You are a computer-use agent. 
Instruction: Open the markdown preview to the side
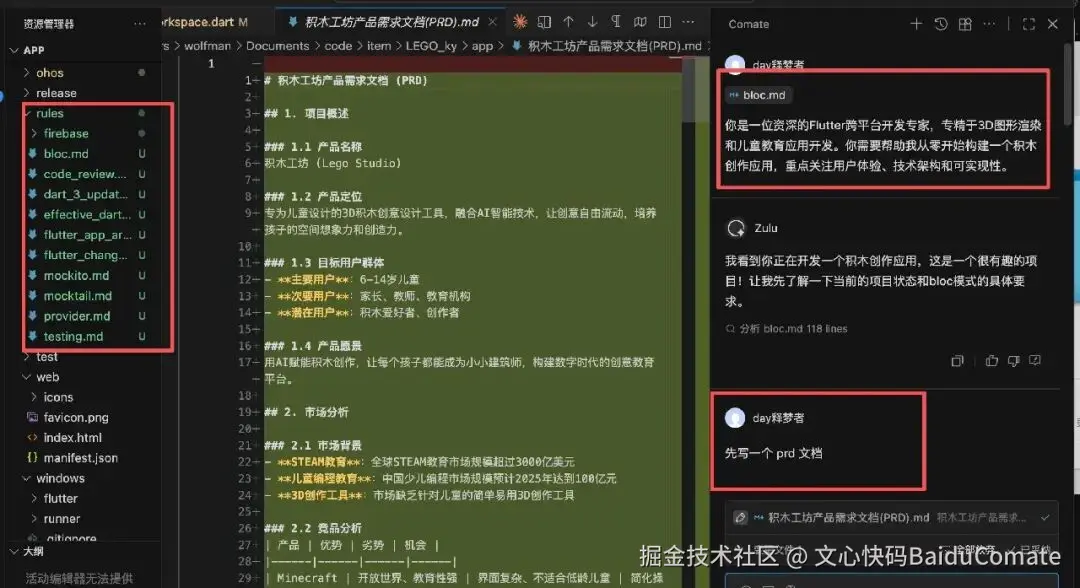pyautogui.click(x=544, y=22)
